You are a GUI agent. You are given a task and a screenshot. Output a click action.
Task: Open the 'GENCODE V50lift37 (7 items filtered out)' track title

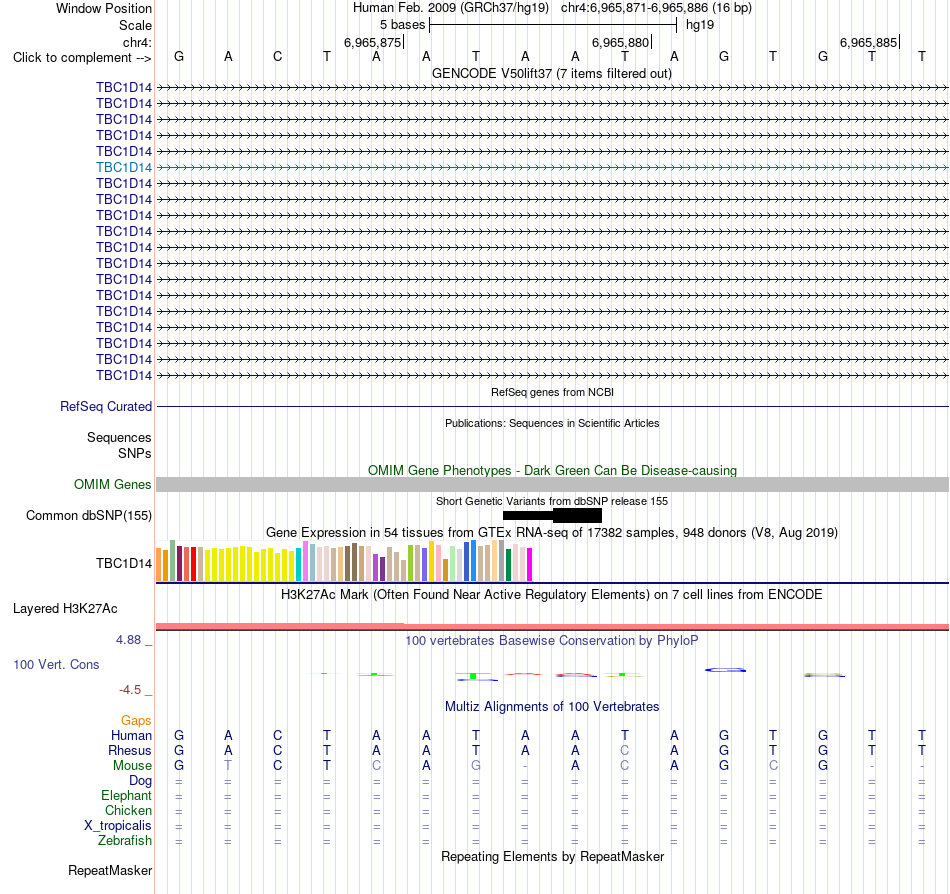coord(552,74)
